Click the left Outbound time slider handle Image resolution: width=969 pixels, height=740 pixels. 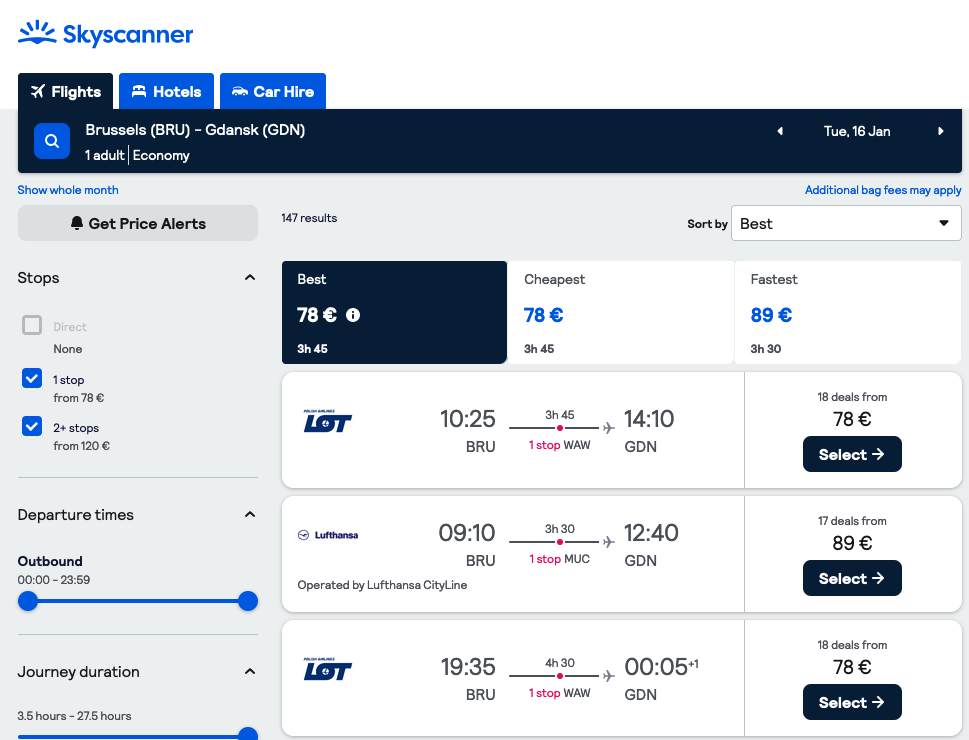pyautogui.click(x=28, y=601)
